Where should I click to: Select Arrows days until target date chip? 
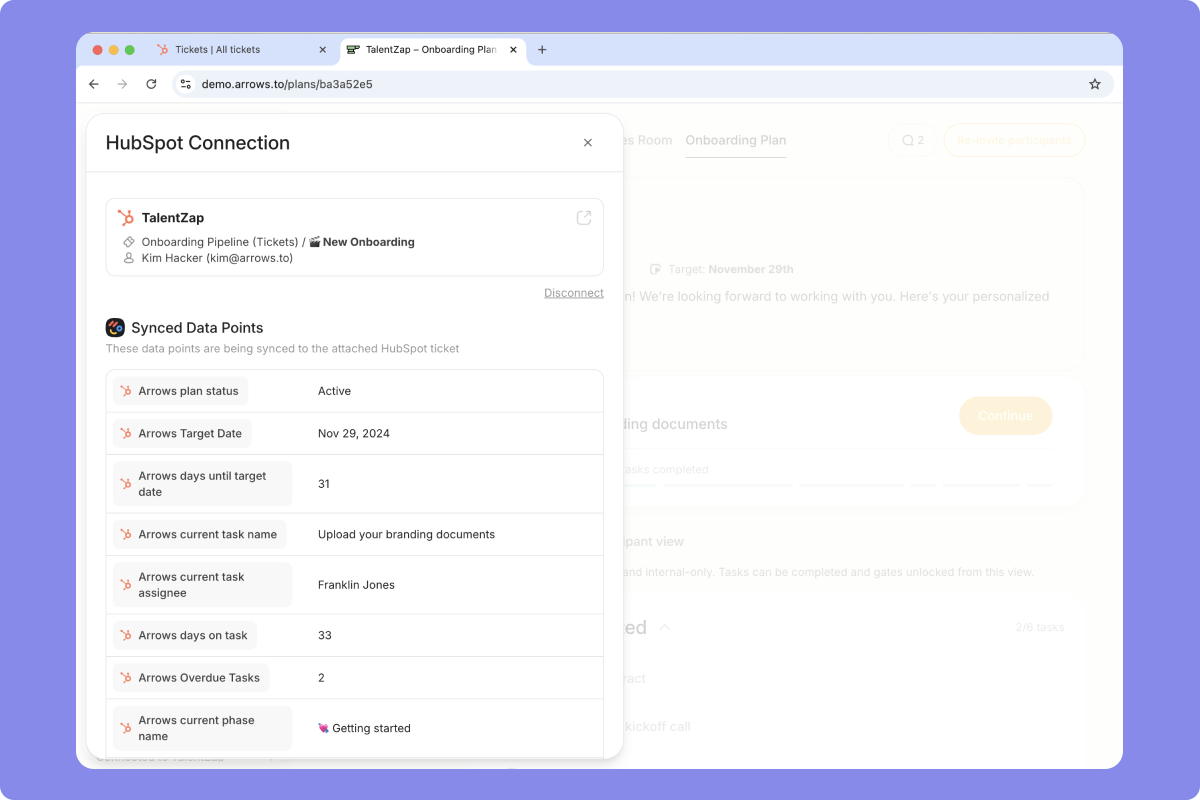tap(202, 484)
